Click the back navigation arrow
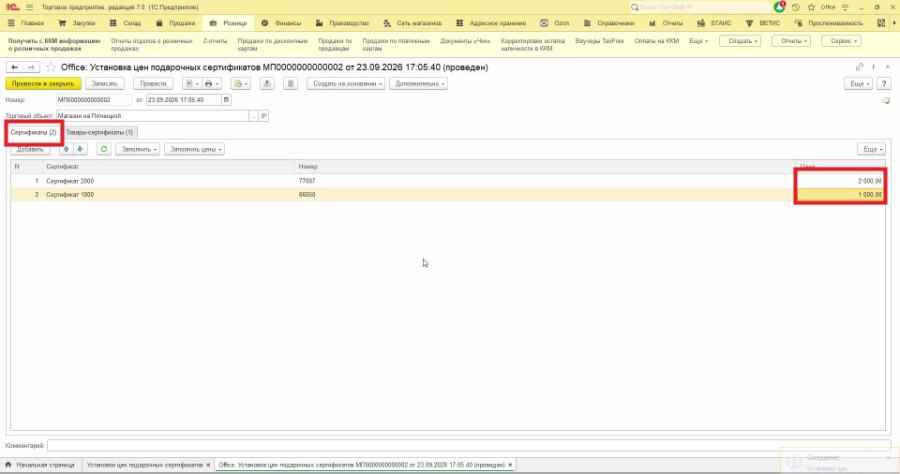The width and height of the screenshot is (900, 474). pyautogui.click(x=14, y=67)
